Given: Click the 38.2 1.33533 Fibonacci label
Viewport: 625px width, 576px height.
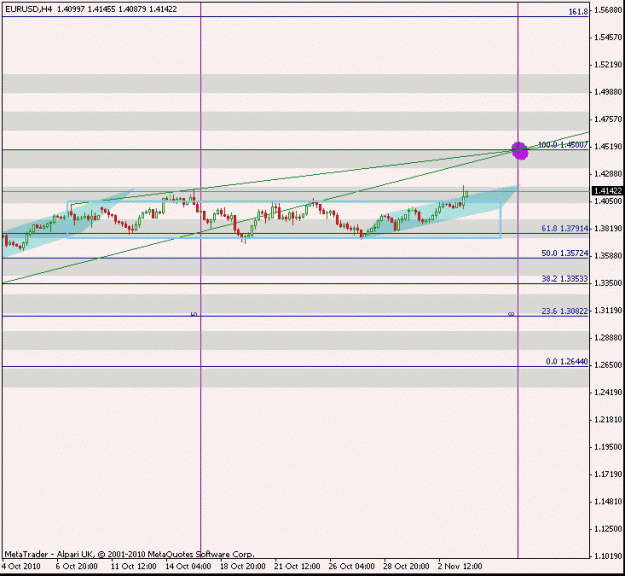Looking at the screenshot, I should [x=564, y=279].
